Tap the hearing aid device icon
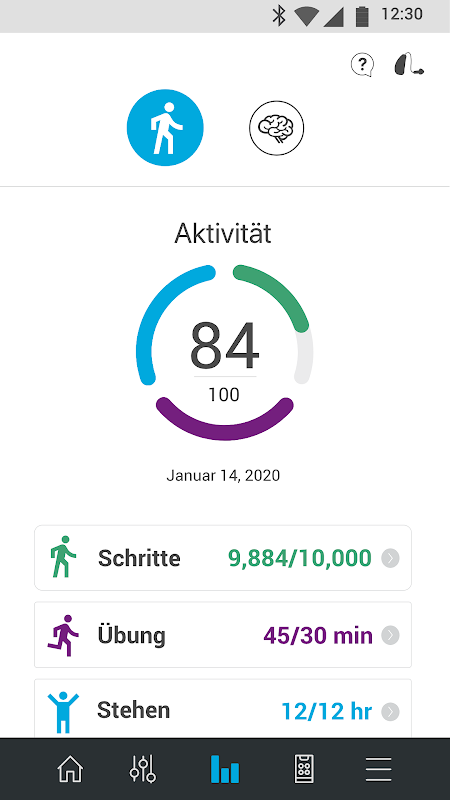This screenshot has width=450, height=800. [x=409, y=64]
